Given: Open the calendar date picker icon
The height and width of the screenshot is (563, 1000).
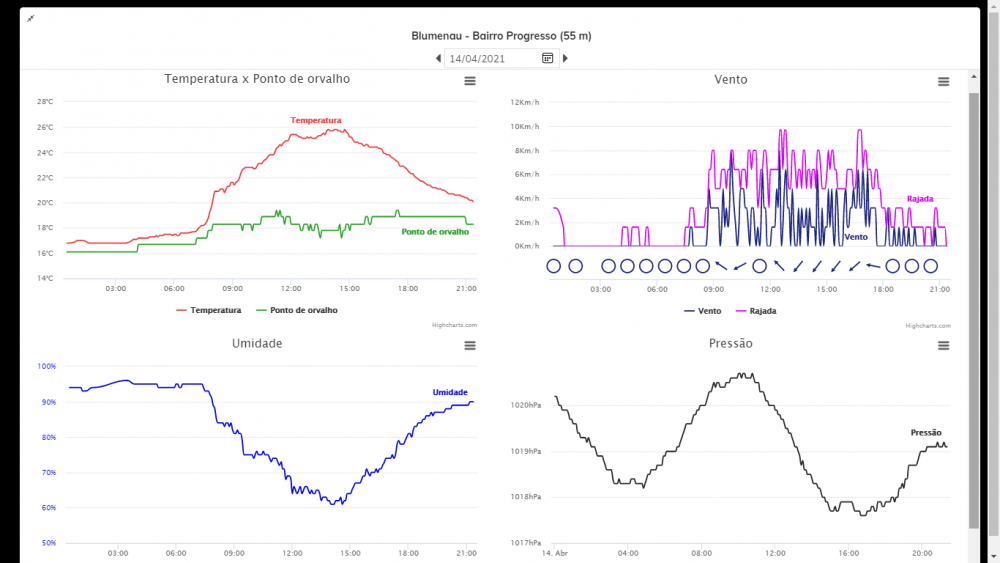Looking at the screenshot, I should (x=548, y=58).
